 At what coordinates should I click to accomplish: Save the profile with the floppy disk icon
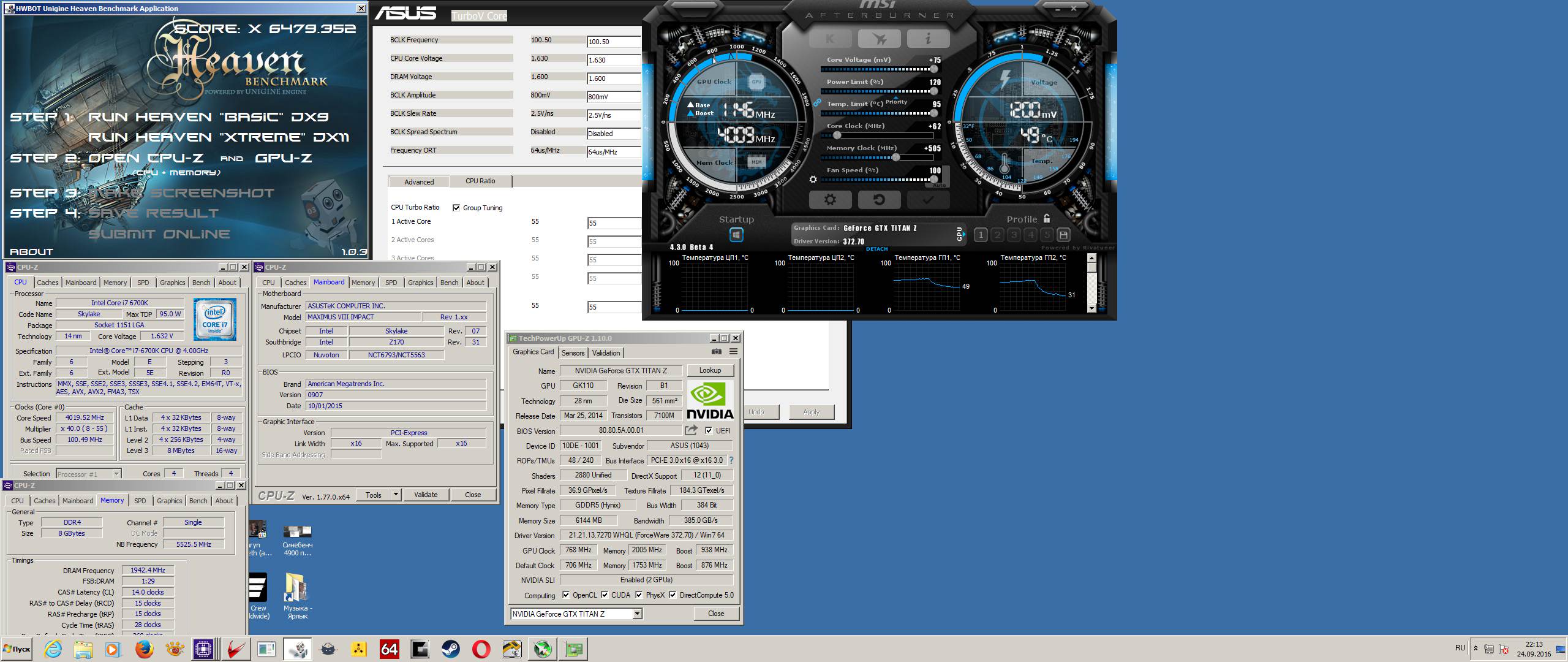[x=1063, y=235]
